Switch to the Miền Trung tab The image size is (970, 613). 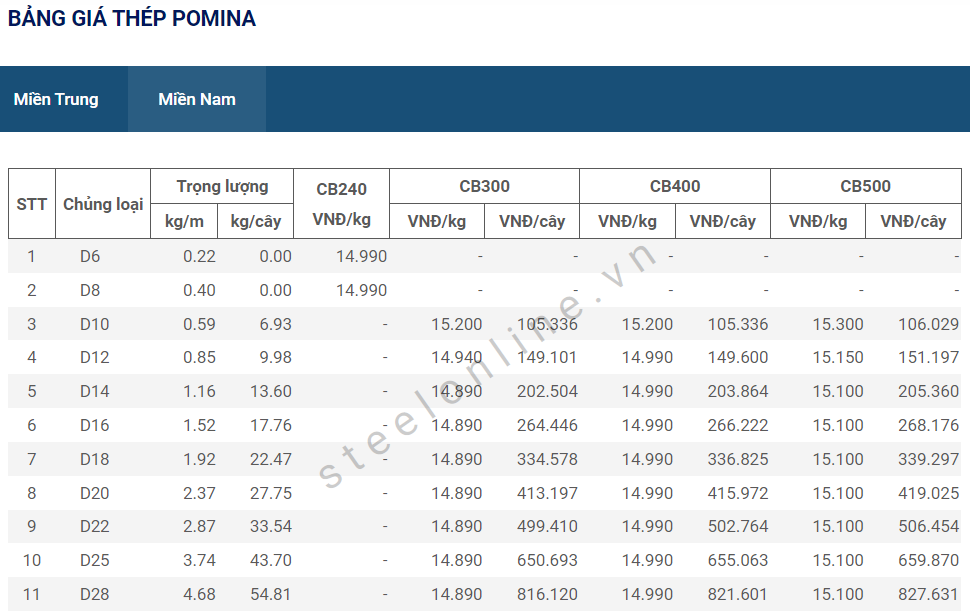tap(56, 99)
